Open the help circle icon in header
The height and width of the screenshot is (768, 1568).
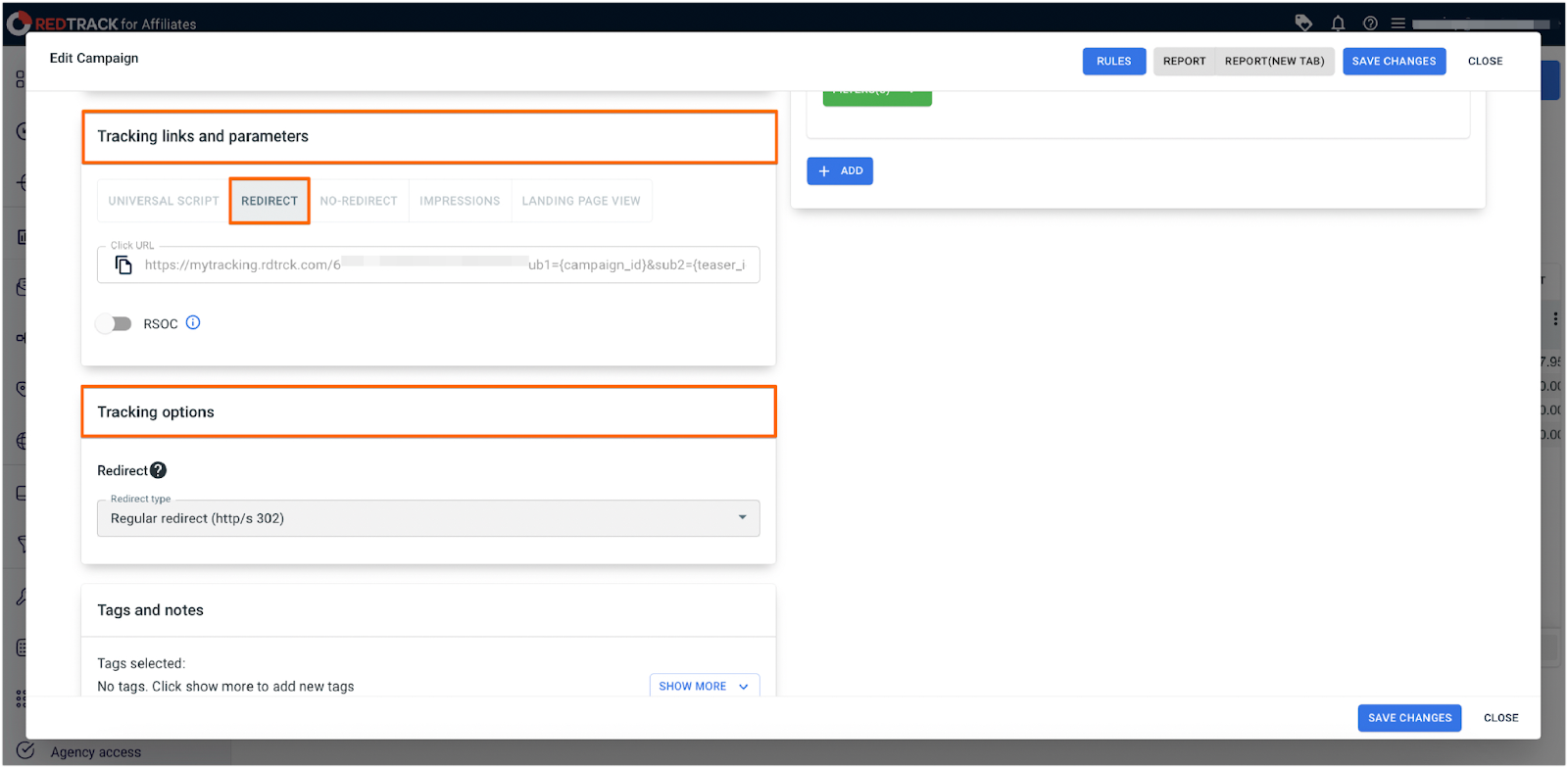[1370, 24]
